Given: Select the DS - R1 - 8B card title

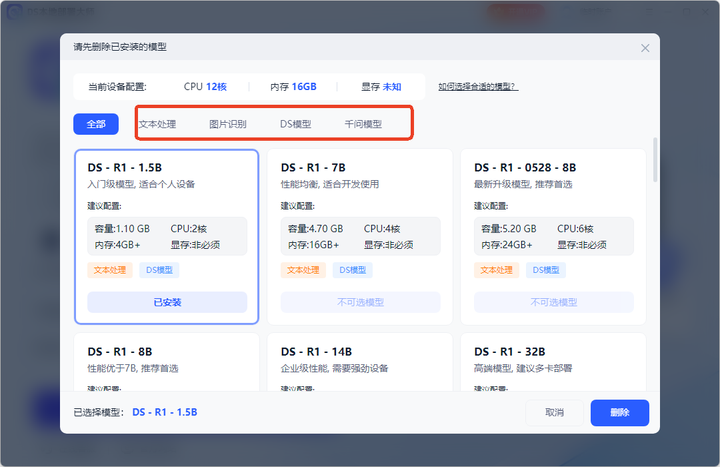Looking at the screenshot, I should (120, 352).
